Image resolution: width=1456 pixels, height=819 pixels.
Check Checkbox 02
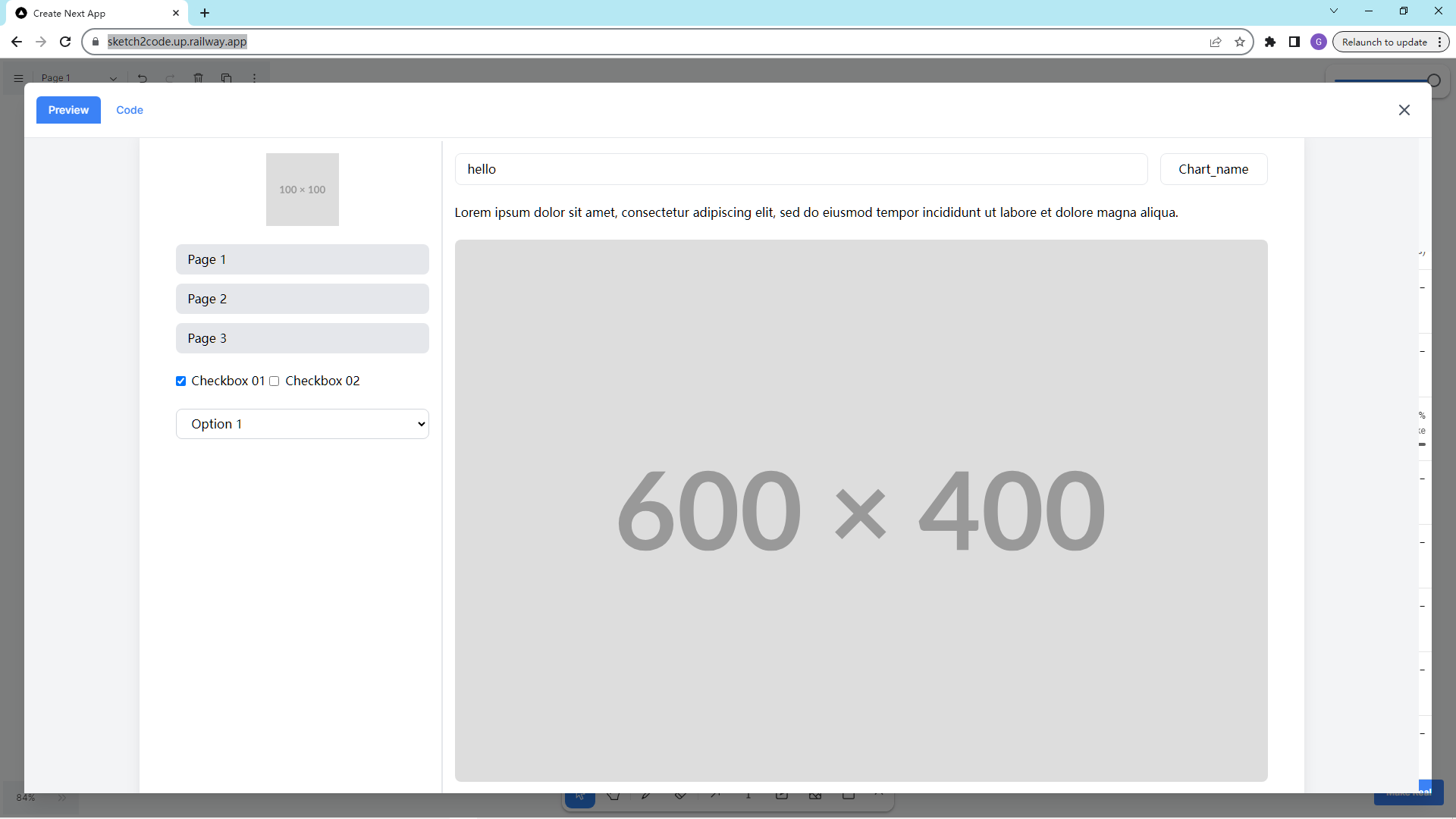pyautogui.click(x=275, y=381)
